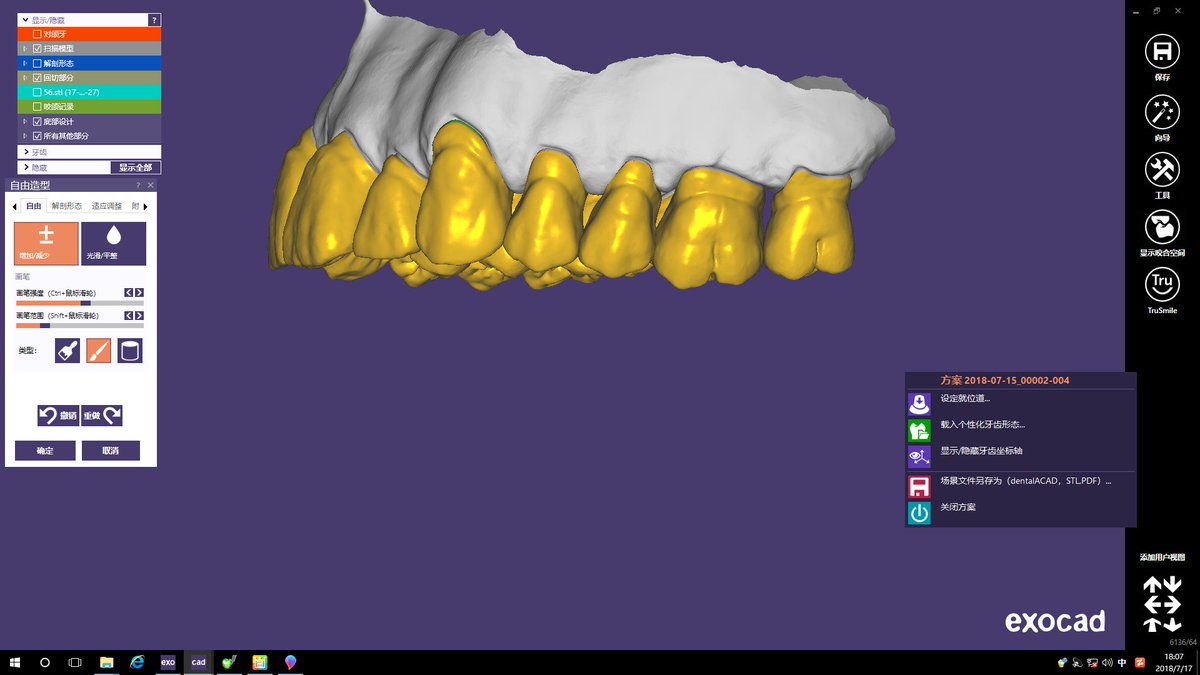Click the show occlusion space (显示咬合空间) icon
Image resolution: width=1200 pixels, height=675 pixels.
pyautogui.click(x=1162, y=226)
